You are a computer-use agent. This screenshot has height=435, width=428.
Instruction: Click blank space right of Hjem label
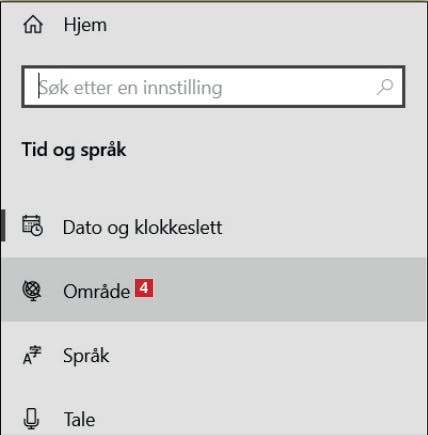coord(267,25)
